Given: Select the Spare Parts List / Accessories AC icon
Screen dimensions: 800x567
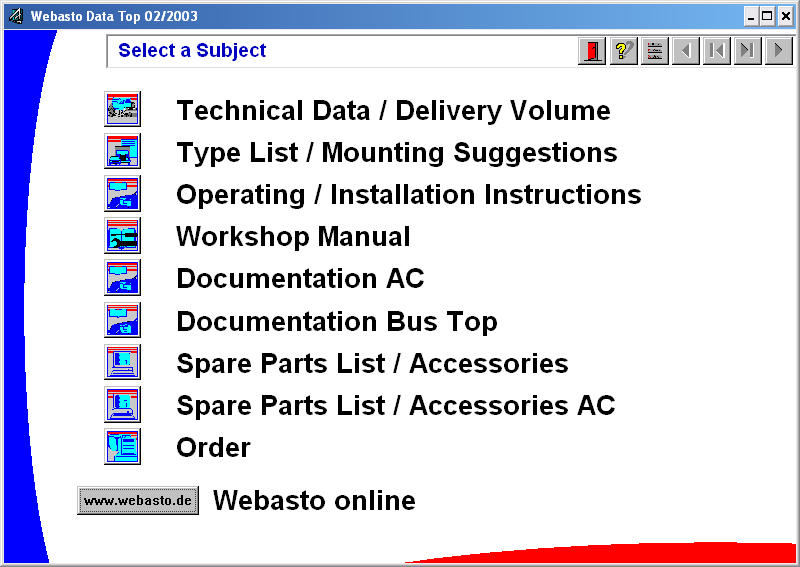Looking at the screenshot, I should pyautogui.click(x=122, y=404).
